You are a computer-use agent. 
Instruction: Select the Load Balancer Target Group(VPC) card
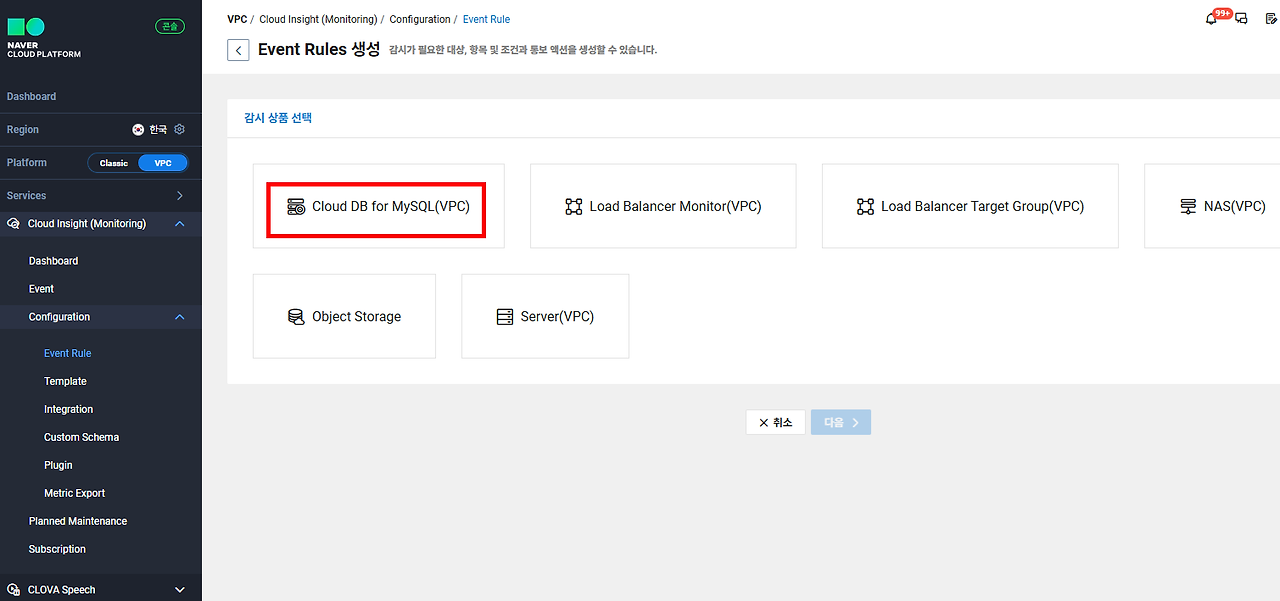click(x=970, y=207)
